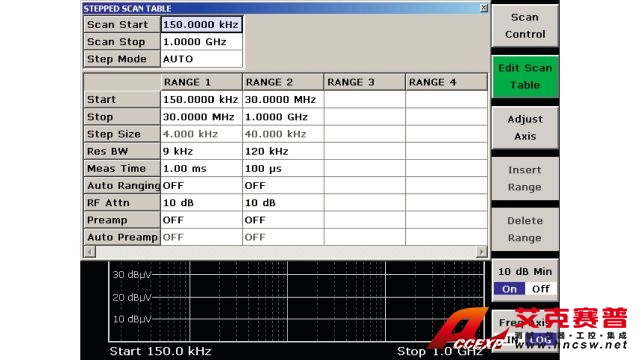The height and width of the screenshot is (360, 640).
Task: Turn 10 dB Min to On
Action: pyautogui.click(x=509, y=289)
